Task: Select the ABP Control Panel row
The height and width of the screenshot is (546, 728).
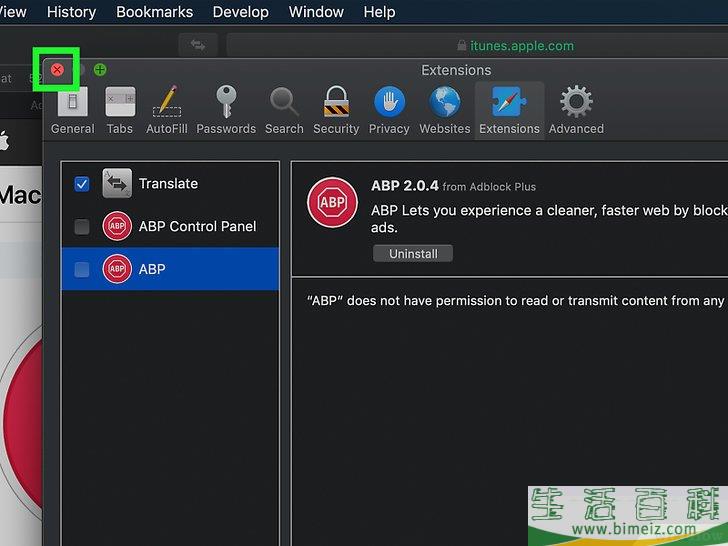Action: 170,226
